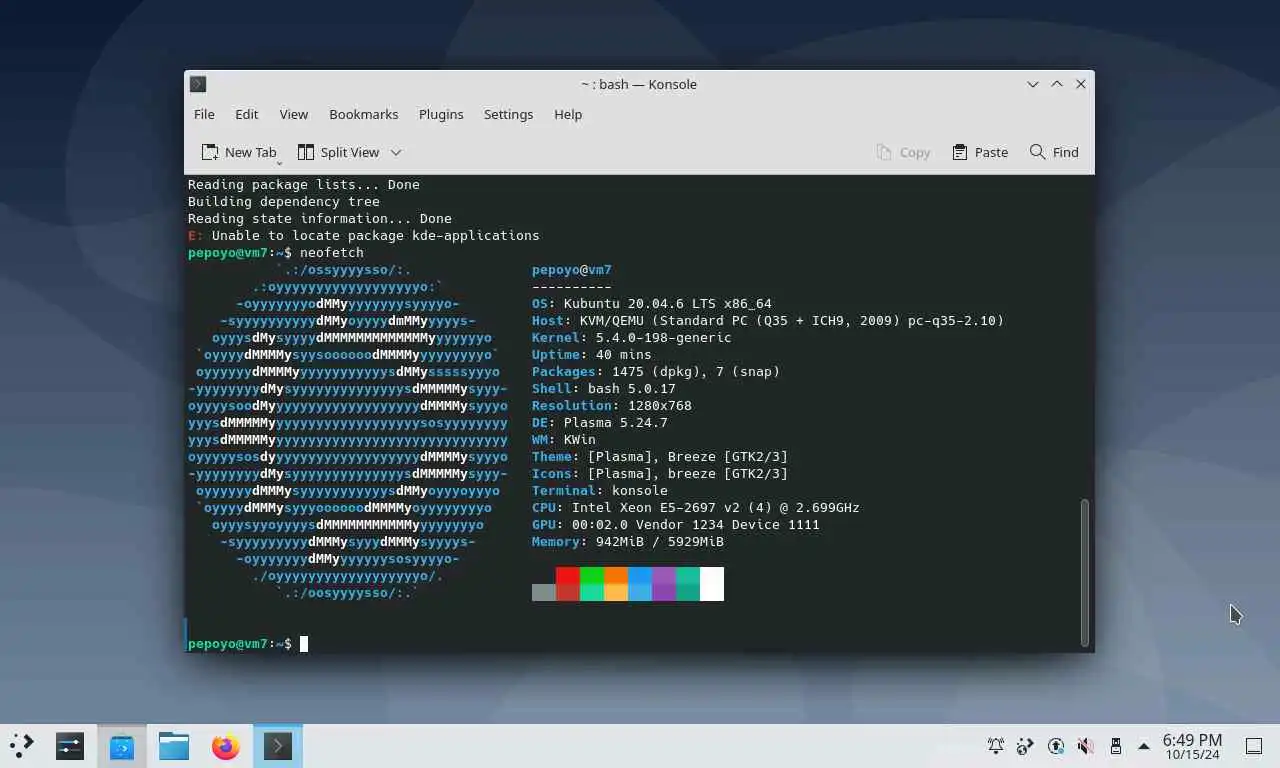Minimize the Konsole window
The image size is (1280, 768).
1033,84
